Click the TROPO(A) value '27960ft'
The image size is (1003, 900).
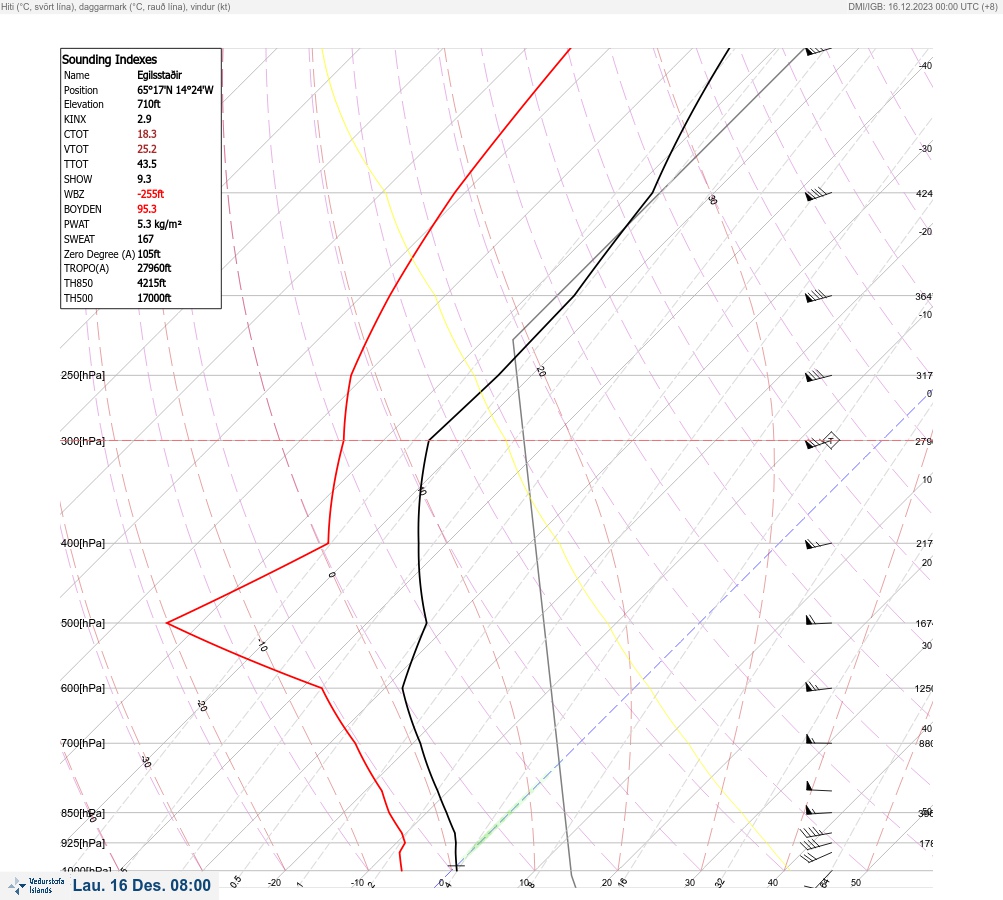pyautogui.click(x=154, y=269)
